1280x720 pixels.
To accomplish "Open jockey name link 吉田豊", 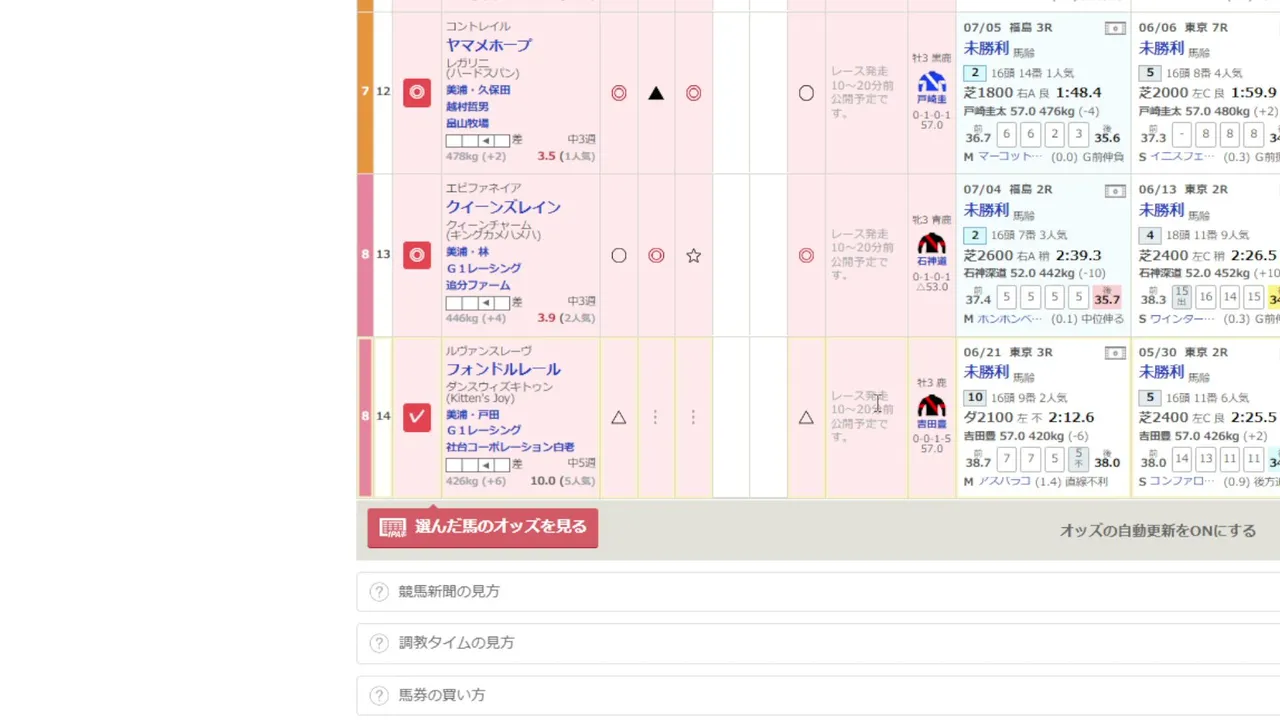I will [932, 424].
